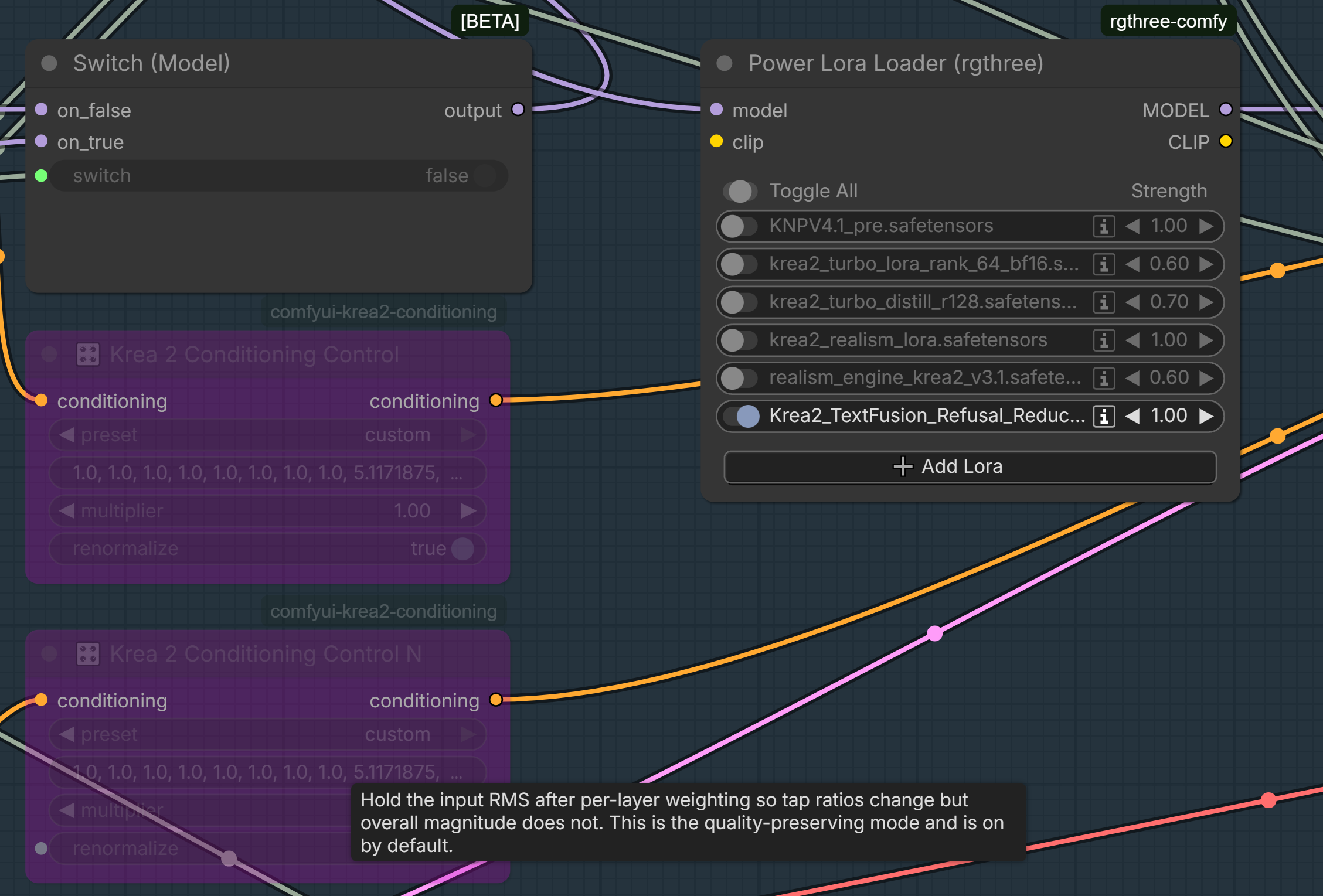Decrease KNPV4.1_pre lora strength
1323x896 pixels.
coord(1132,226)
